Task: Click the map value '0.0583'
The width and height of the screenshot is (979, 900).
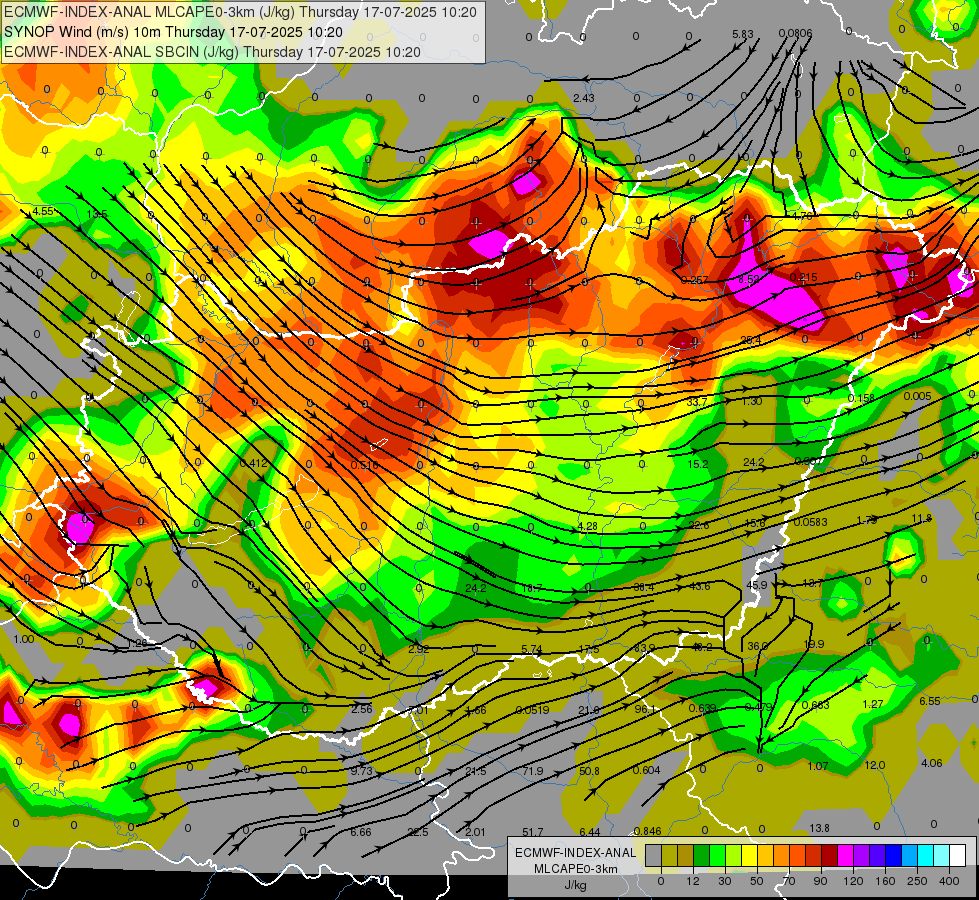Action: tap(810, 522)
